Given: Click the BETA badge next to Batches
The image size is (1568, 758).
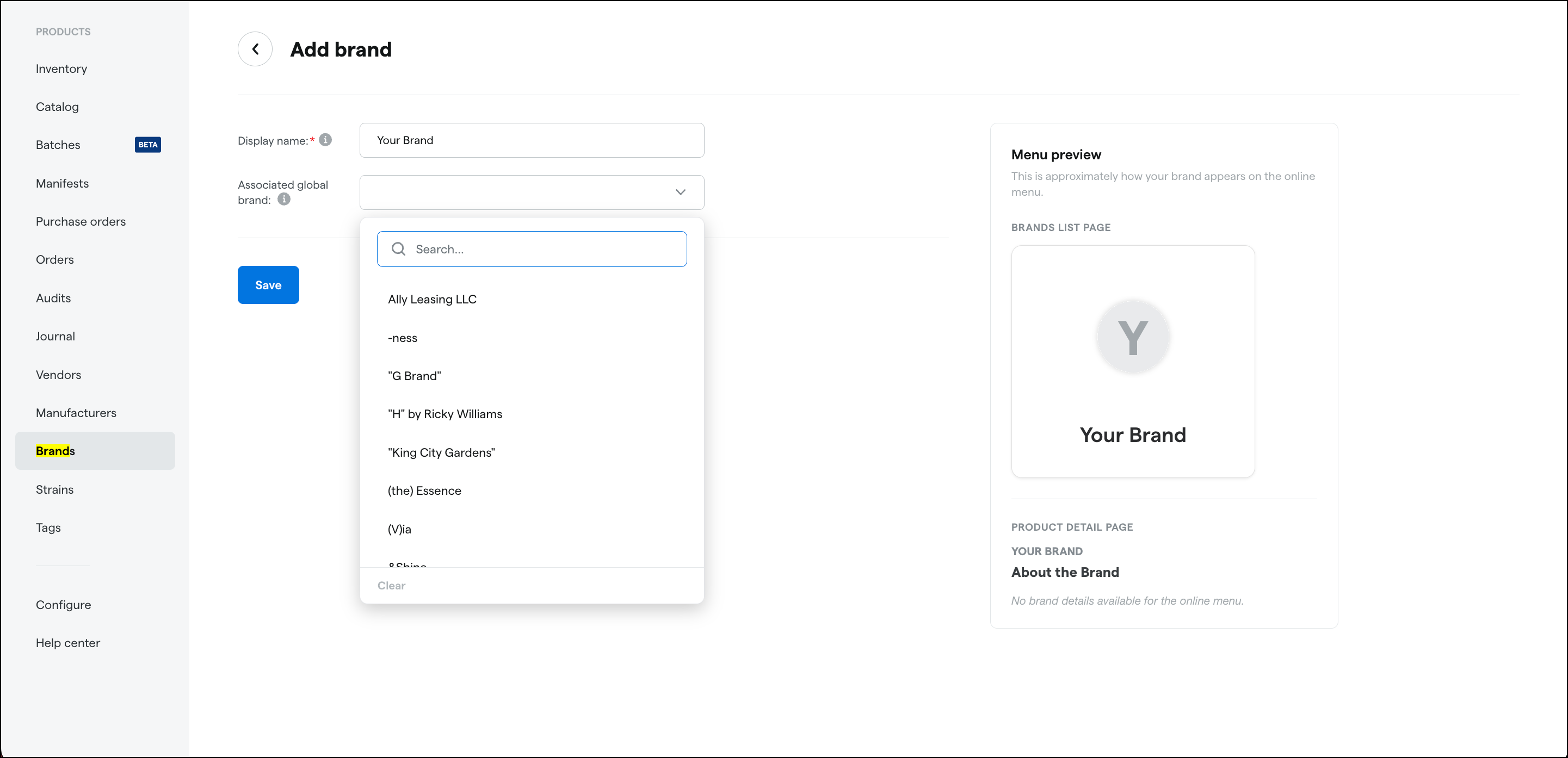Looking at the screenshot, I should tap(148, 145).
